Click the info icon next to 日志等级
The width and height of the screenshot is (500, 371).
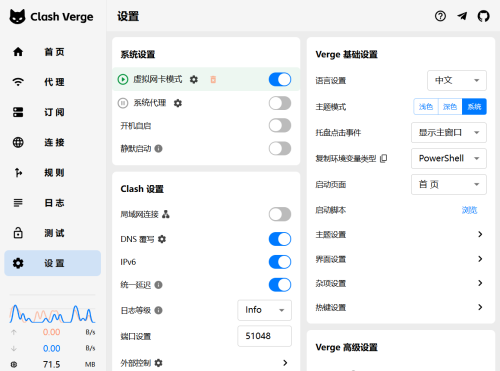(159, 310)
